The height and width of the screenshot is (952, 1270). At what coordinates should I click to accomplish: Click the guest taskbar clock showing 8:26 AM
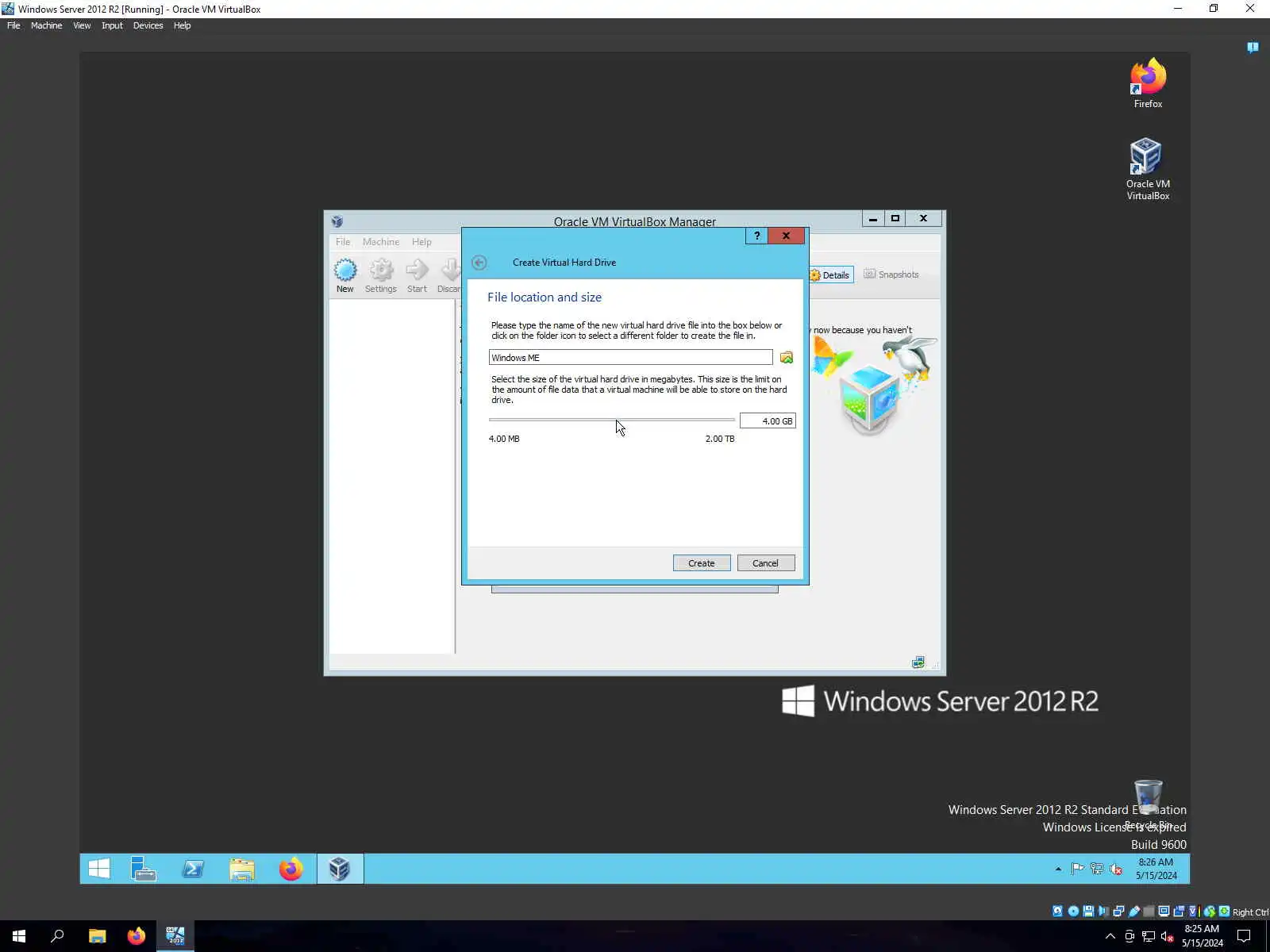[x=1156, y=869]
